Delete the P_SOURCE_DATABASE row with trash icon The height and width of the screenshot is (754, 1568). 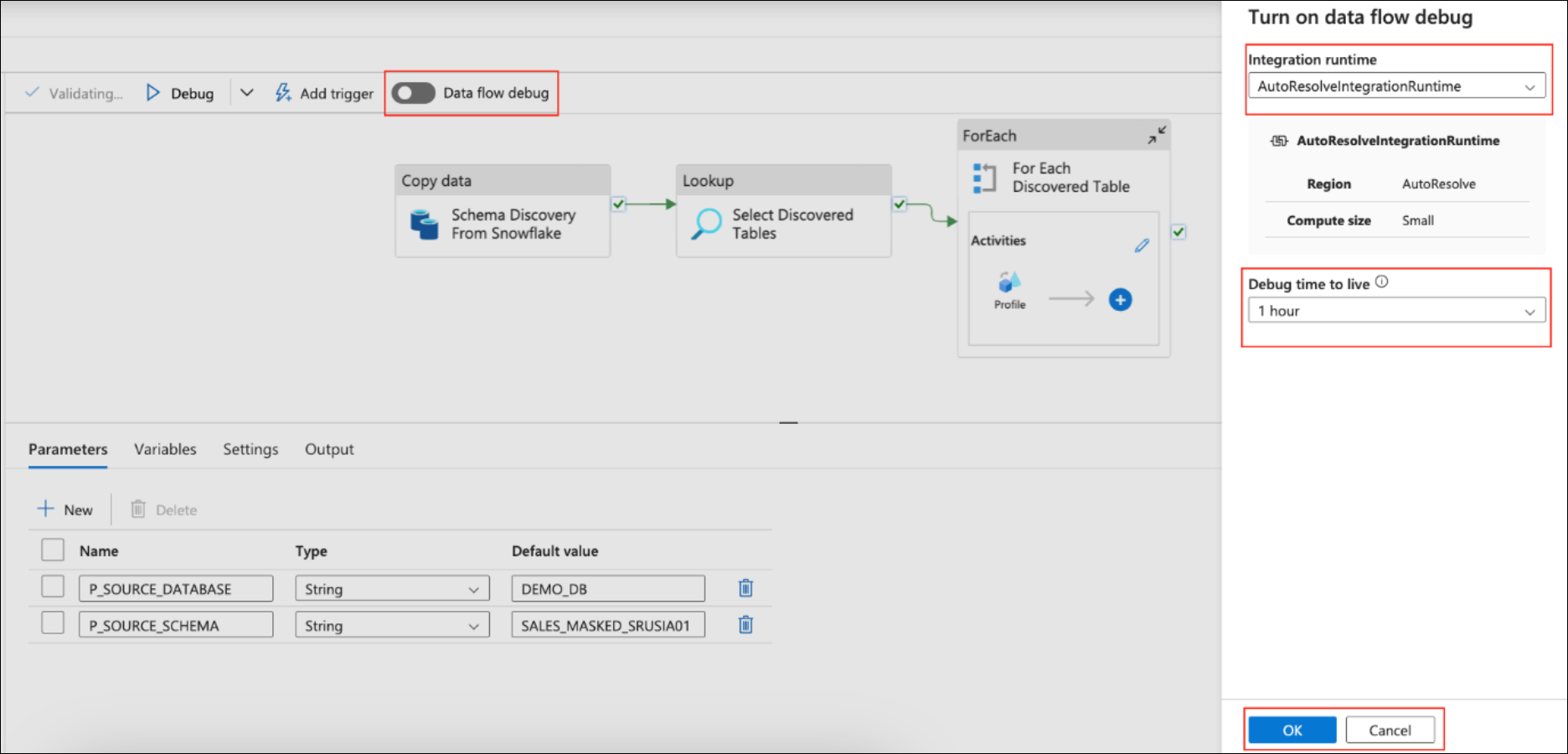pyautogui.click(x=745, y=588)
